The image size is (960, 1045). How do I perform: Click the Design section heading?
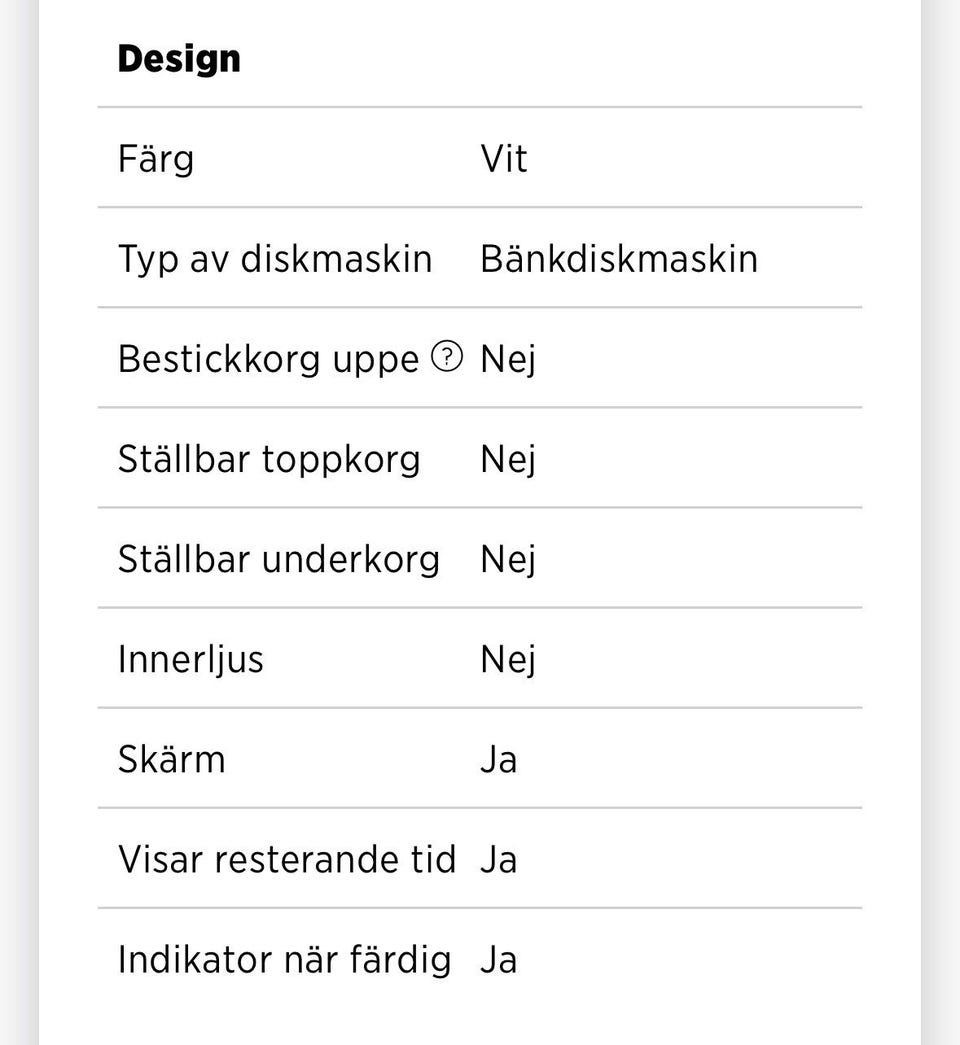(179, 59)
